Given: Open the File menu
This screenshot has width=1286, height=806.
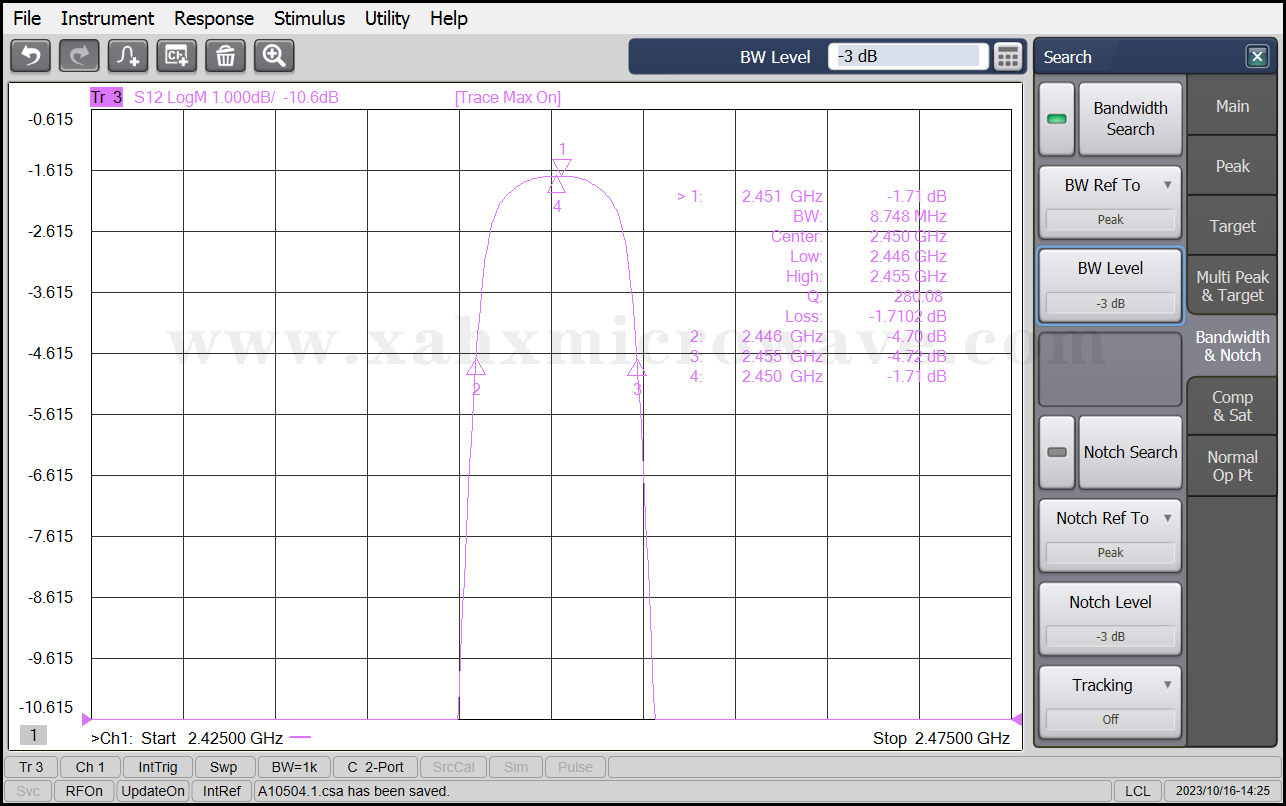Looking at the screenshot, I should tap(27, 18).
